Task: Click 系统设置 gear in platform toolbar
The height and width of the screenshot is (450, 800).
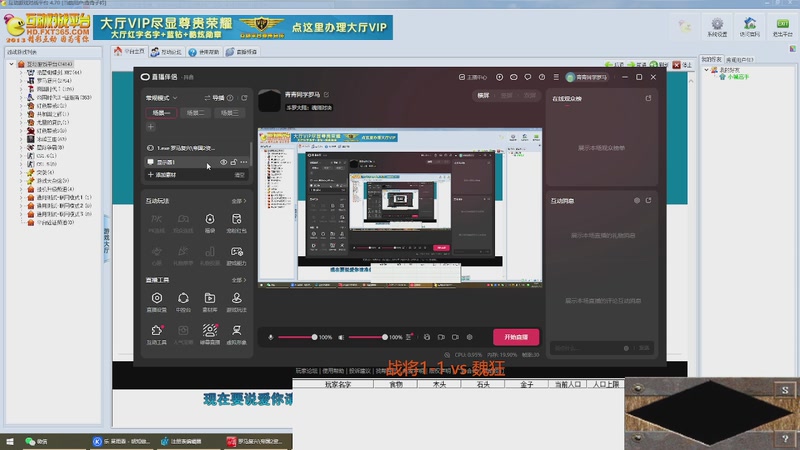Action: coord(717,27)
